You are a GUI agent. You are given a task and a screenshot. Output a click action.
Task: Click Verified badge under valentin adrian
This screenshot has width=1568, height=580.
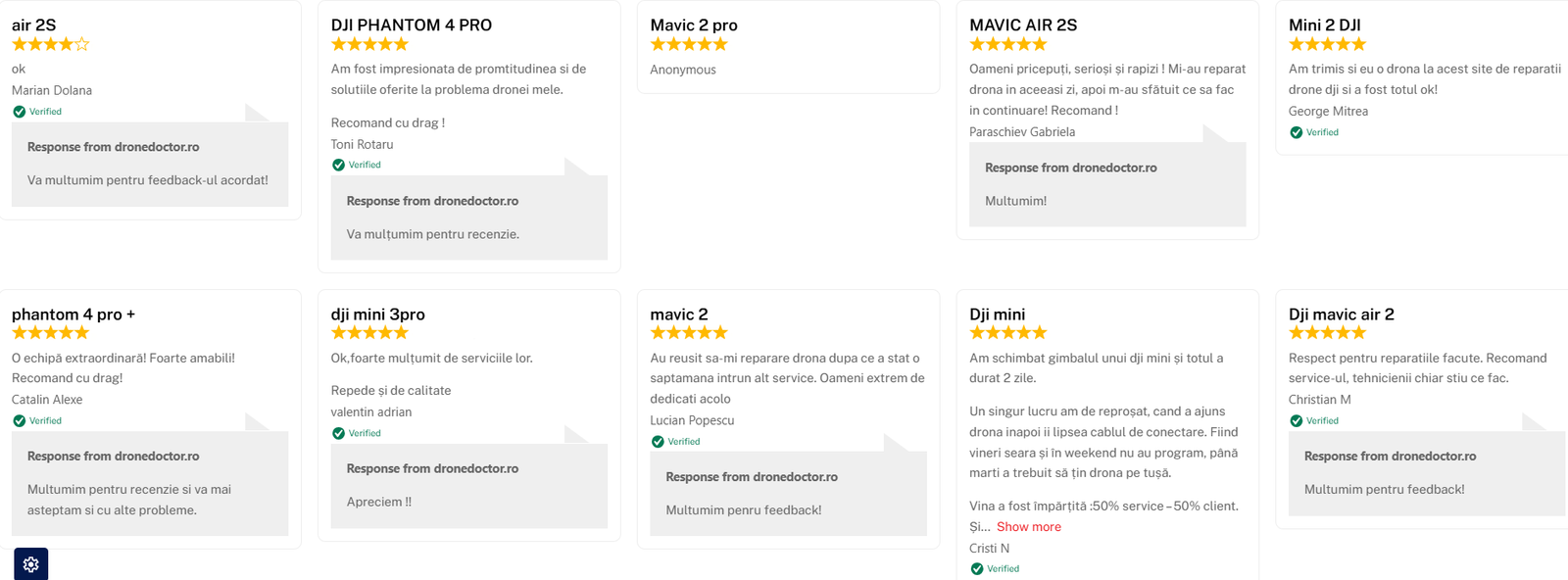click(357, 433)
